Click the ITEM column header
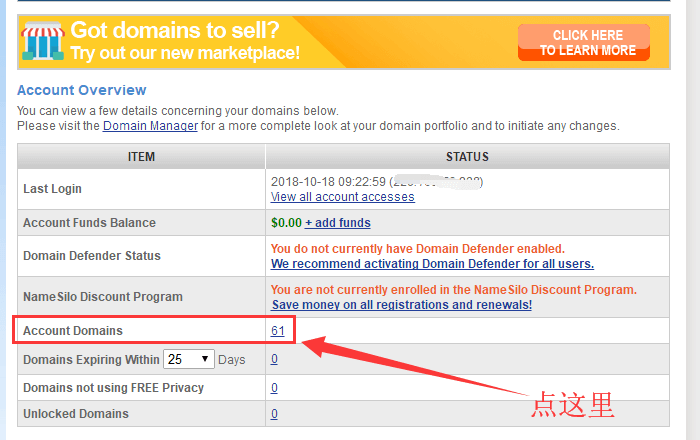 pyautogui.click(x=141, y=157)
